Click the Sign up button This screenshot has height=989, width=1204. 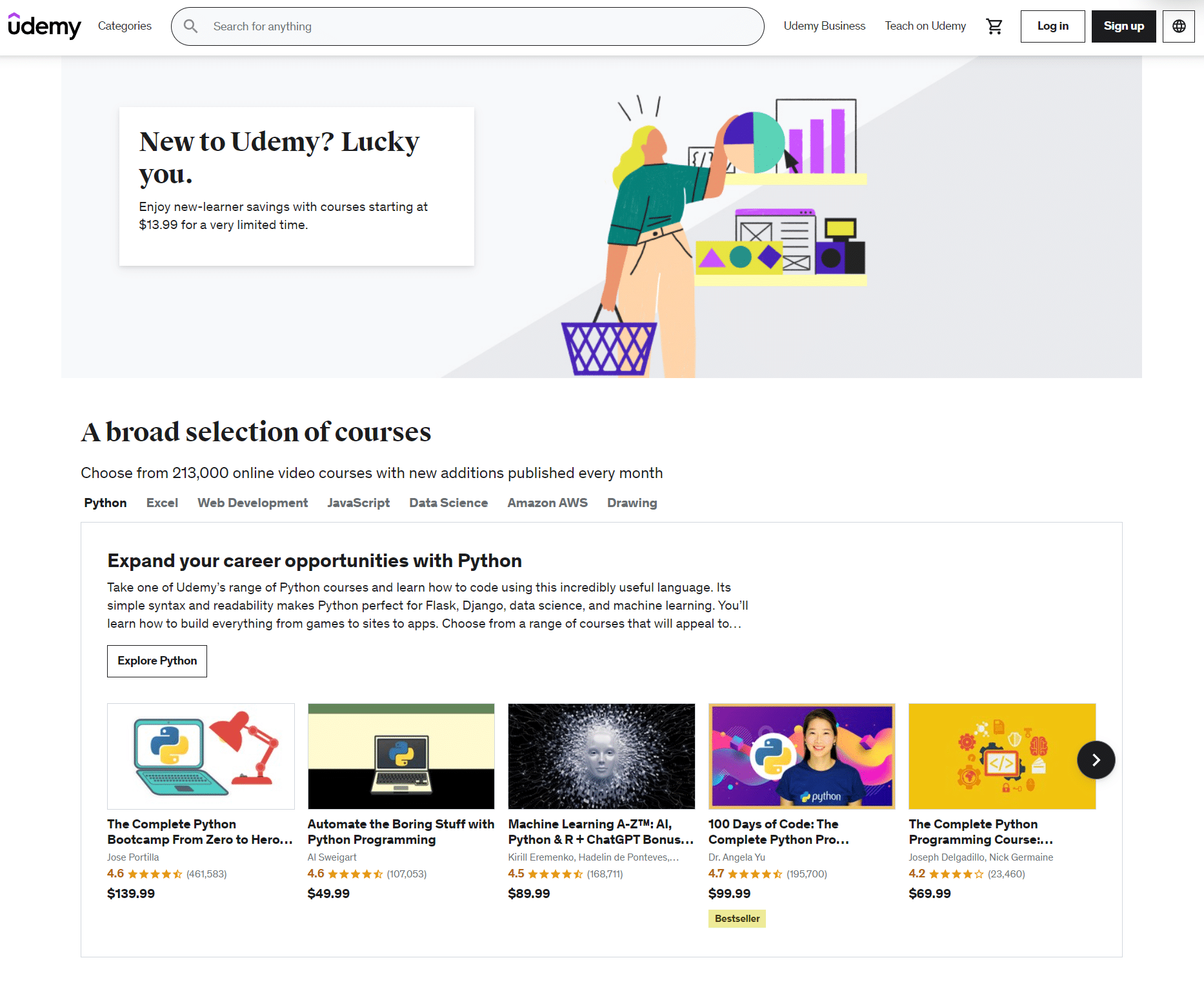[x=1123, y=26]
